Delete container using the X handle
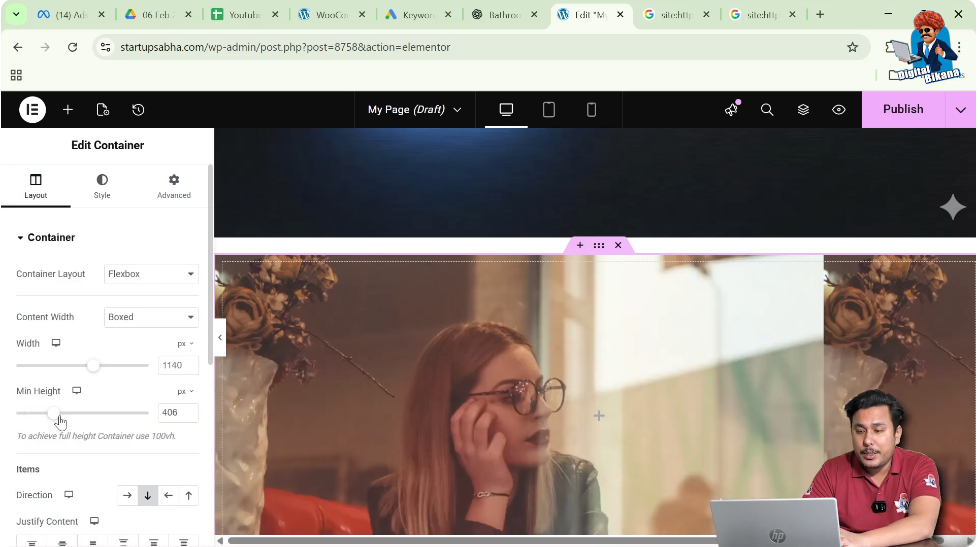Screen dimensions: 978x547 pos(618,245)
